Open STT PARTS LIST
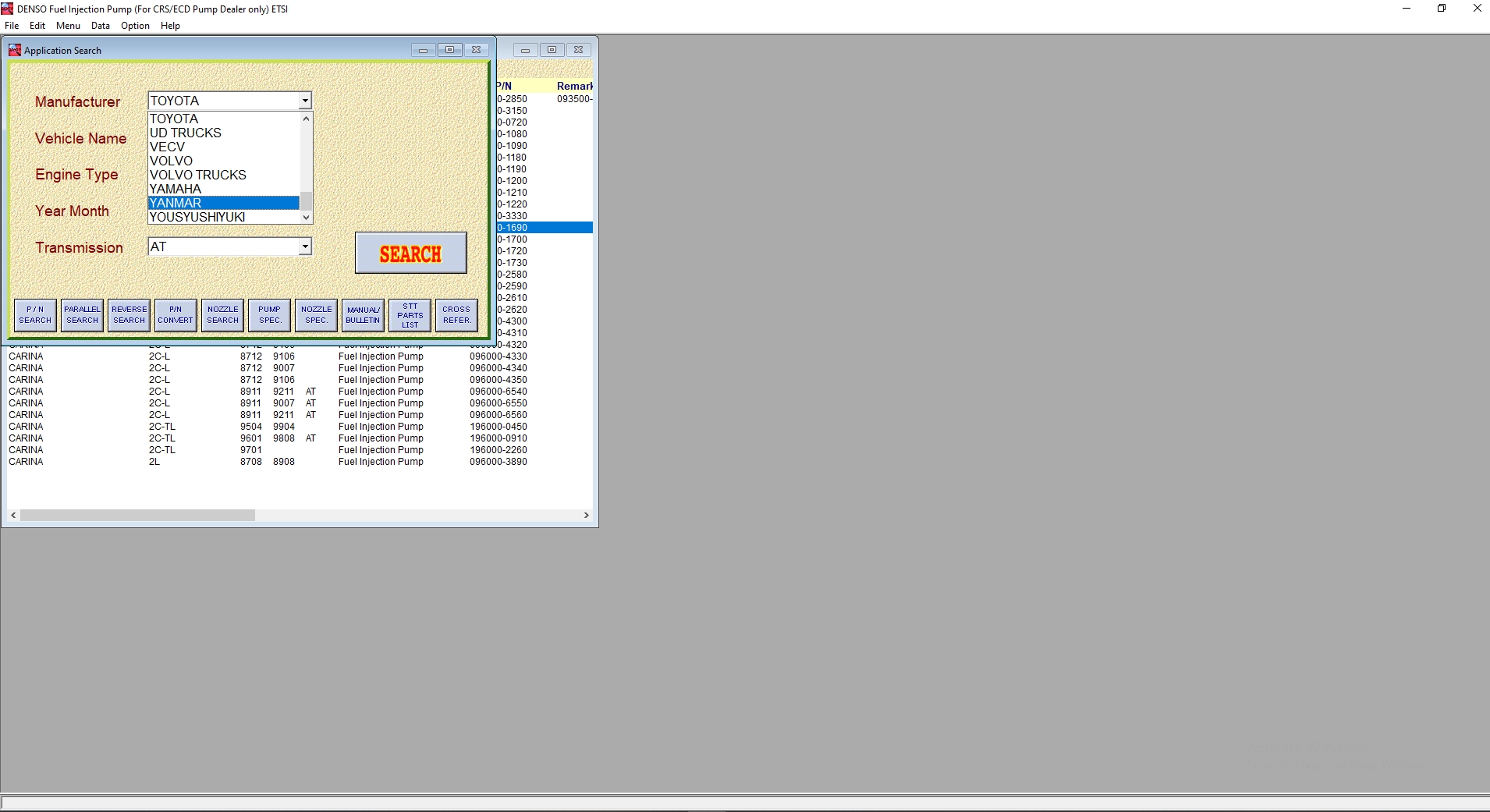This screenshot has width=1490, height=812. click(x=410, y=315)
